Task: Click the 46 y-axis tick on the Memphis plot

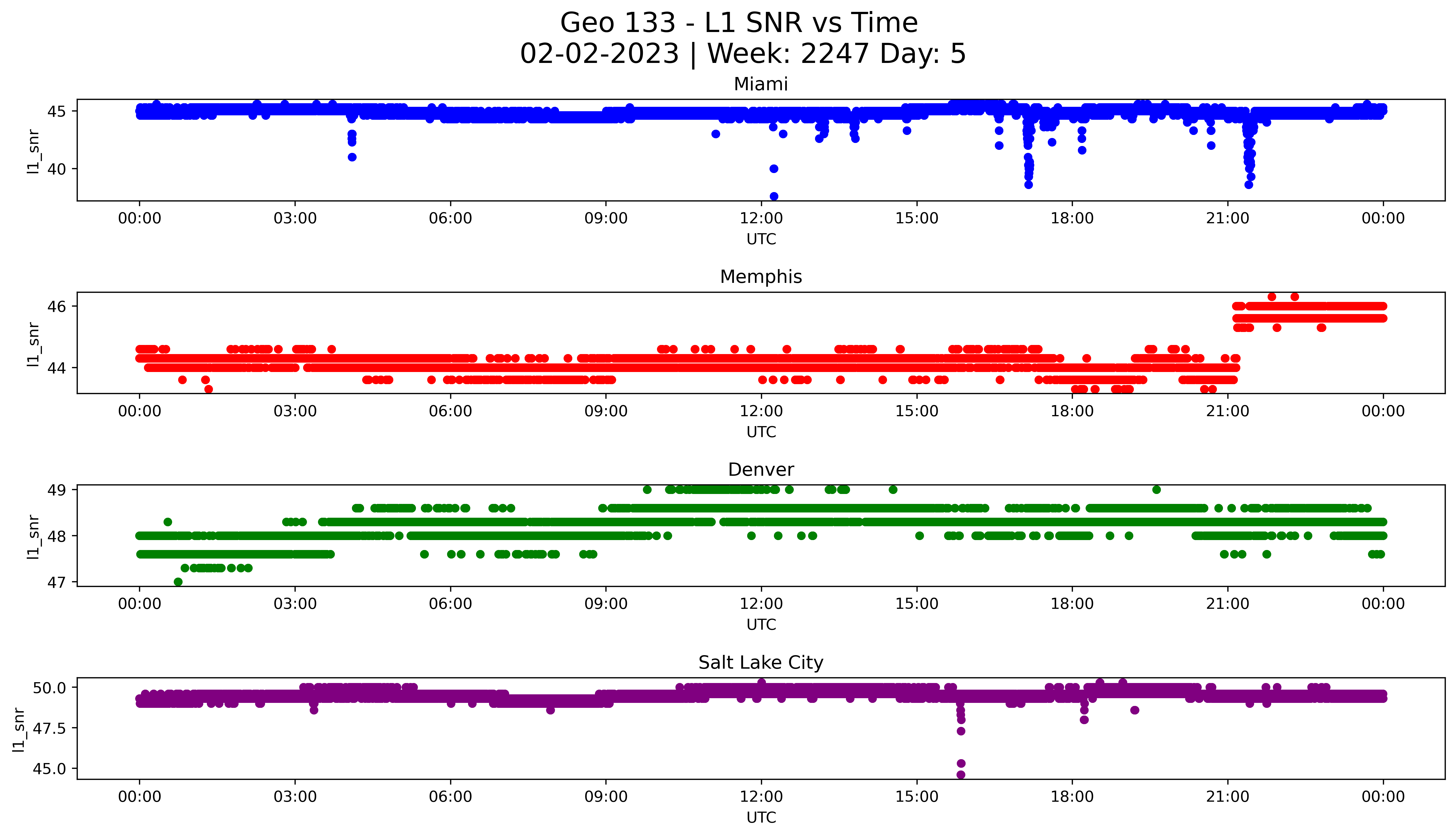Action: 57,306
